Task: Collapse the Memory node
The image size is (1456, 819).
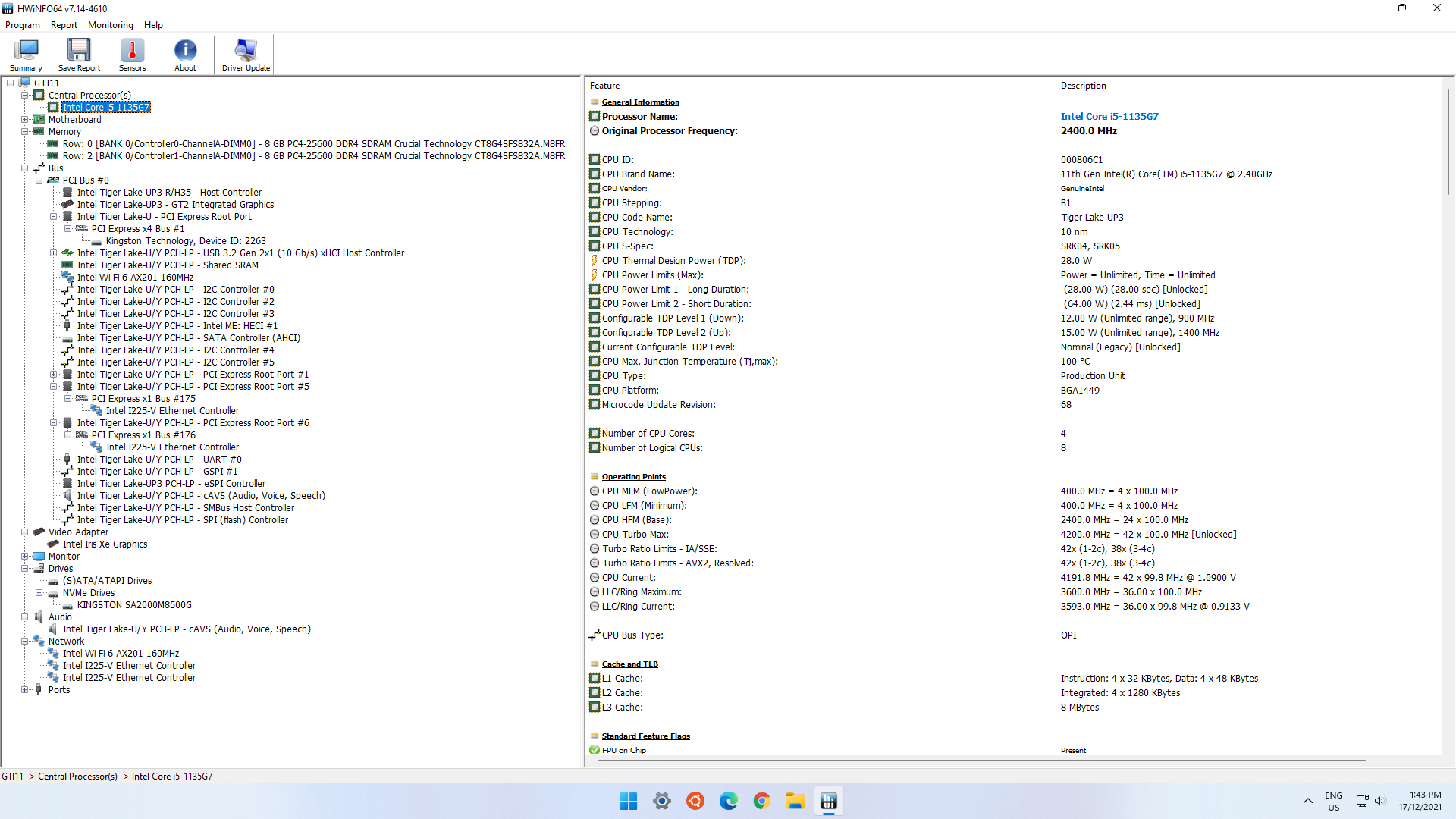Action: tap(25, 131)
